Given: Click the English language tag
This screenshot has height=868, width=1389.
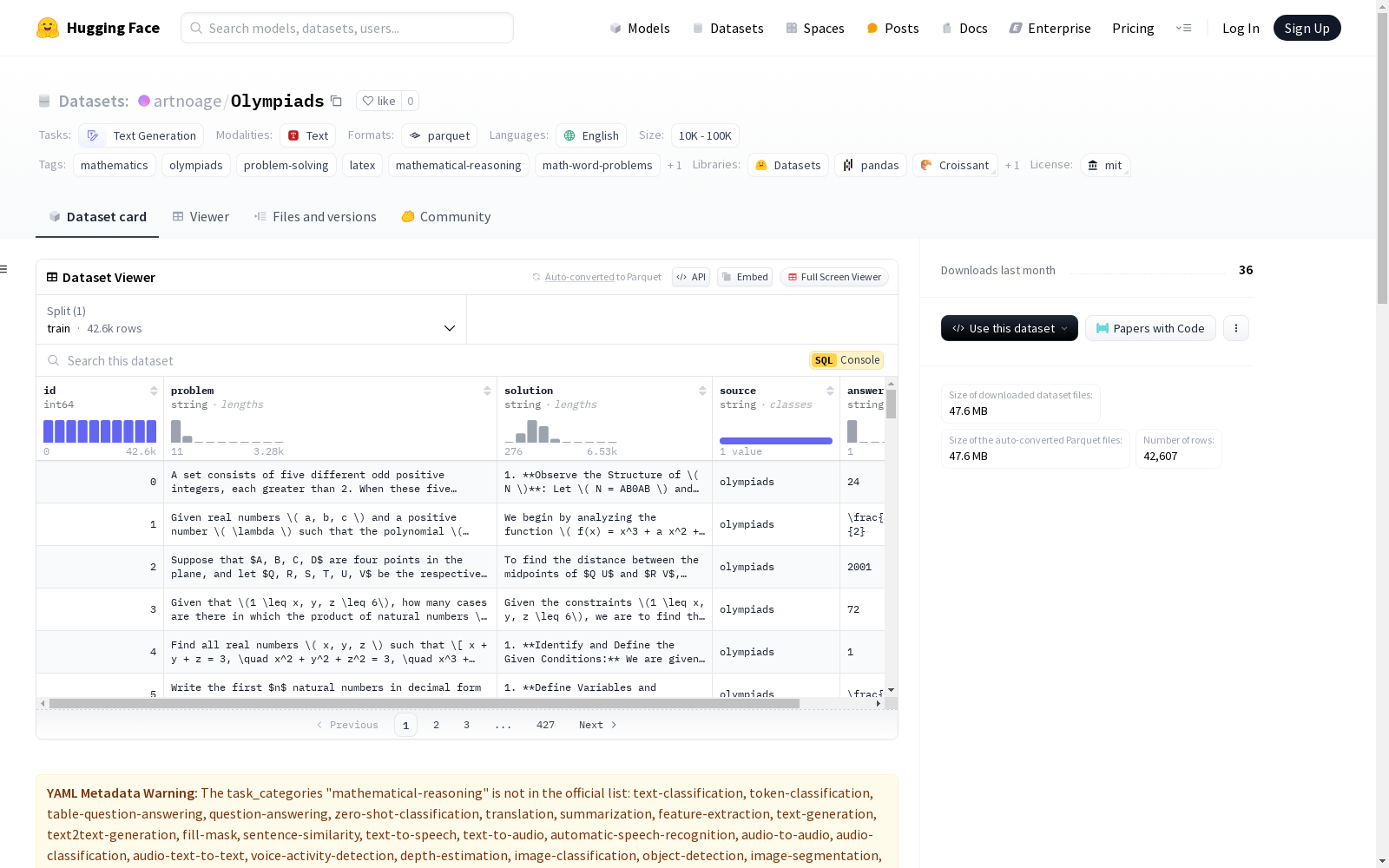Looking at the screenshot, I should pos(591,135).
